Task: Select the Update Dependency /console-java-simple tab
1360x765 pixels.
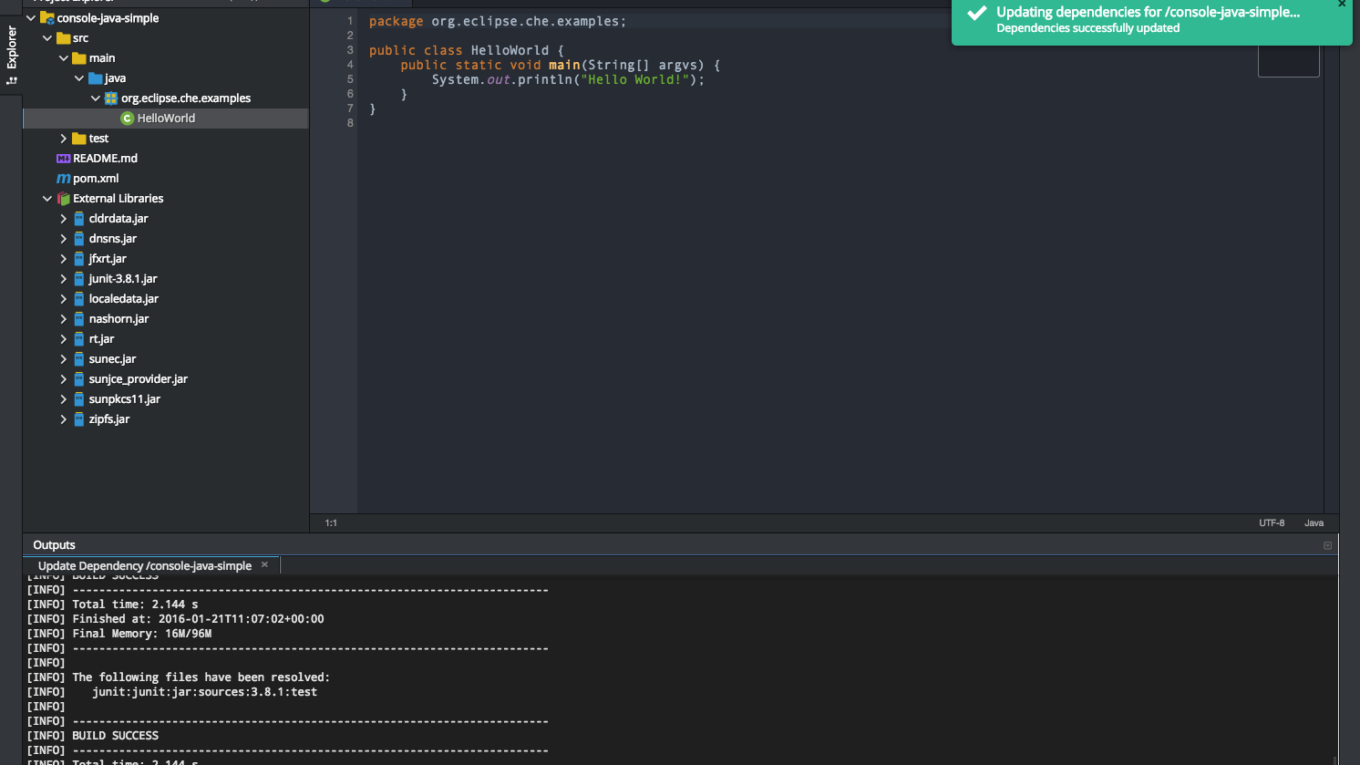Action: coord(145,565)
